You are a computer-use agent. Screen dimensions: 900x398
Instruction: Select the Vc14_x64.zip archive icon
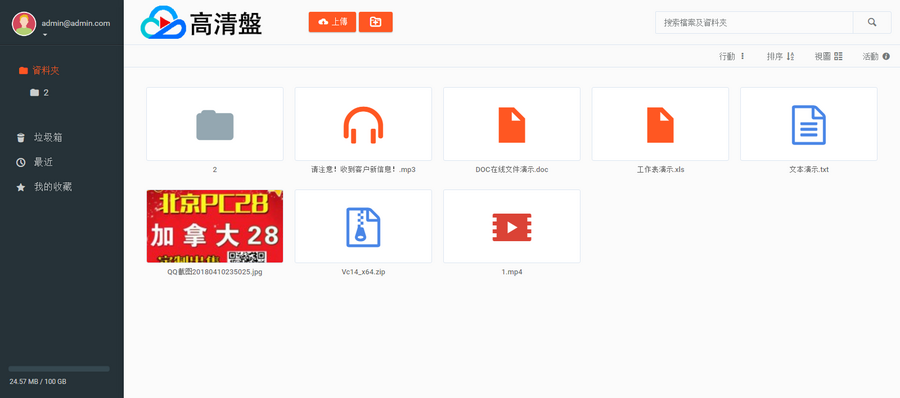[363, 227]
